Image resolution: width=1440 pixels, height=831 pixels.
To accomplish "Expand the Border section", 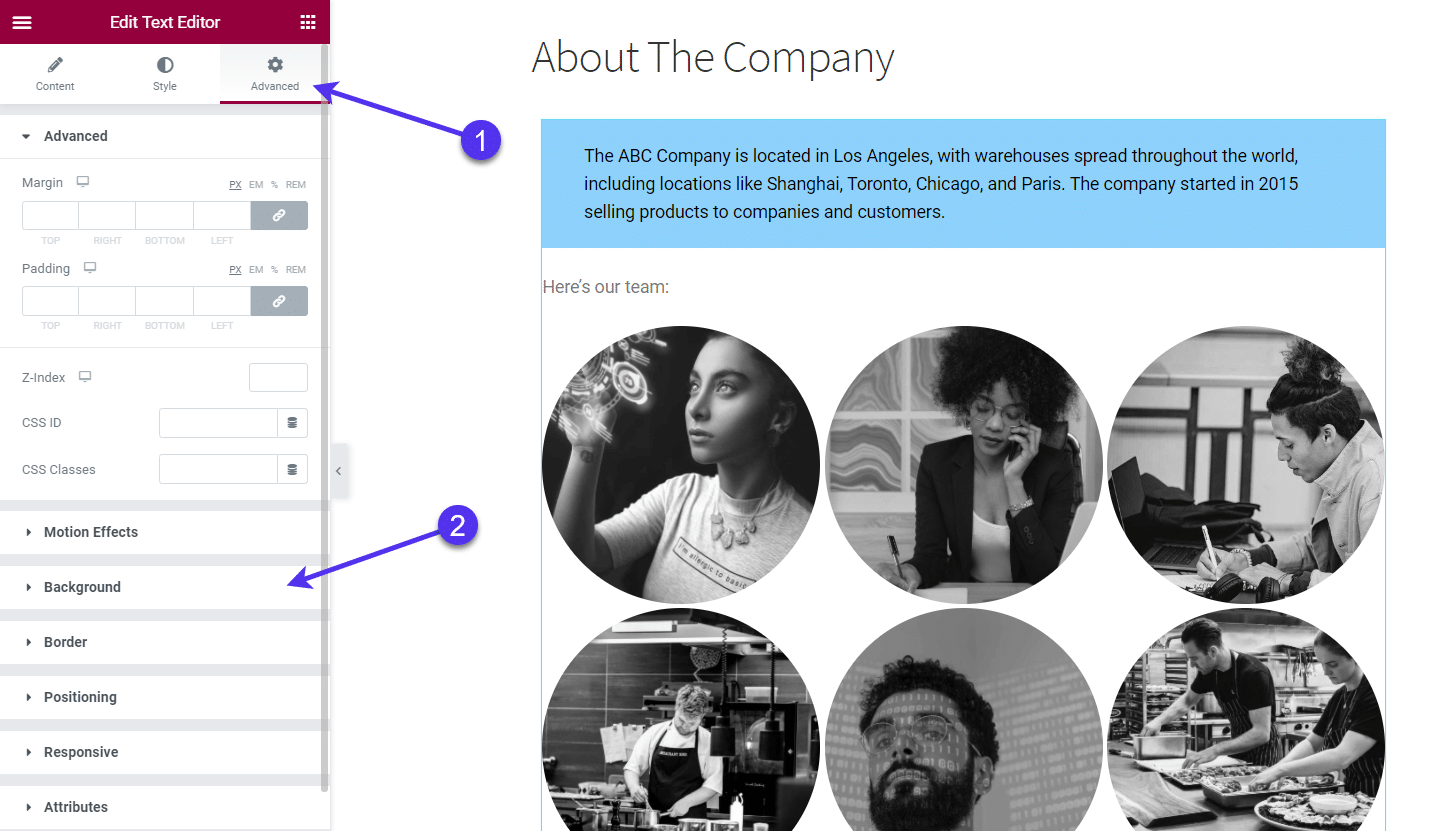I will click(66, 642).
